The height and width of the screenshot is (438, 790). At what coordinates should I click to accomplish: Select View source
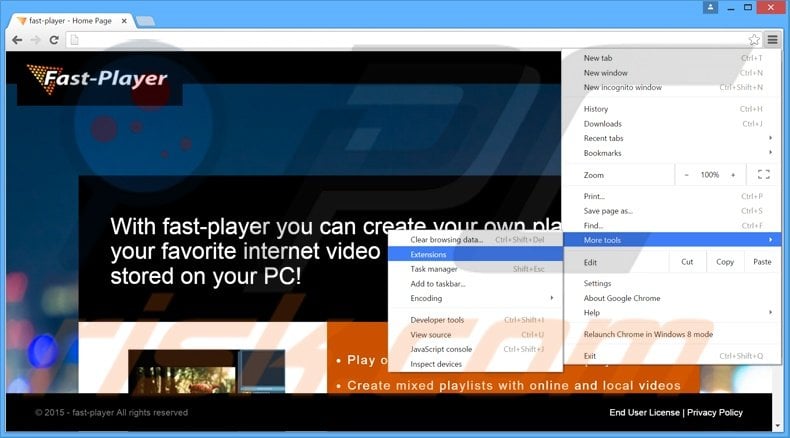point(476,335)
